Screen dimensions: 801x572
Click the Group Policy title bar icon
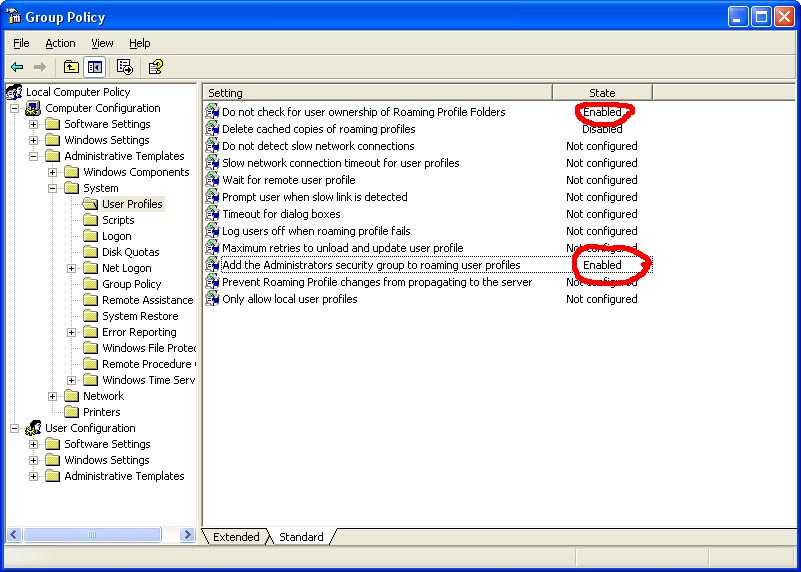pyautogui.click(x=14, y=16)
